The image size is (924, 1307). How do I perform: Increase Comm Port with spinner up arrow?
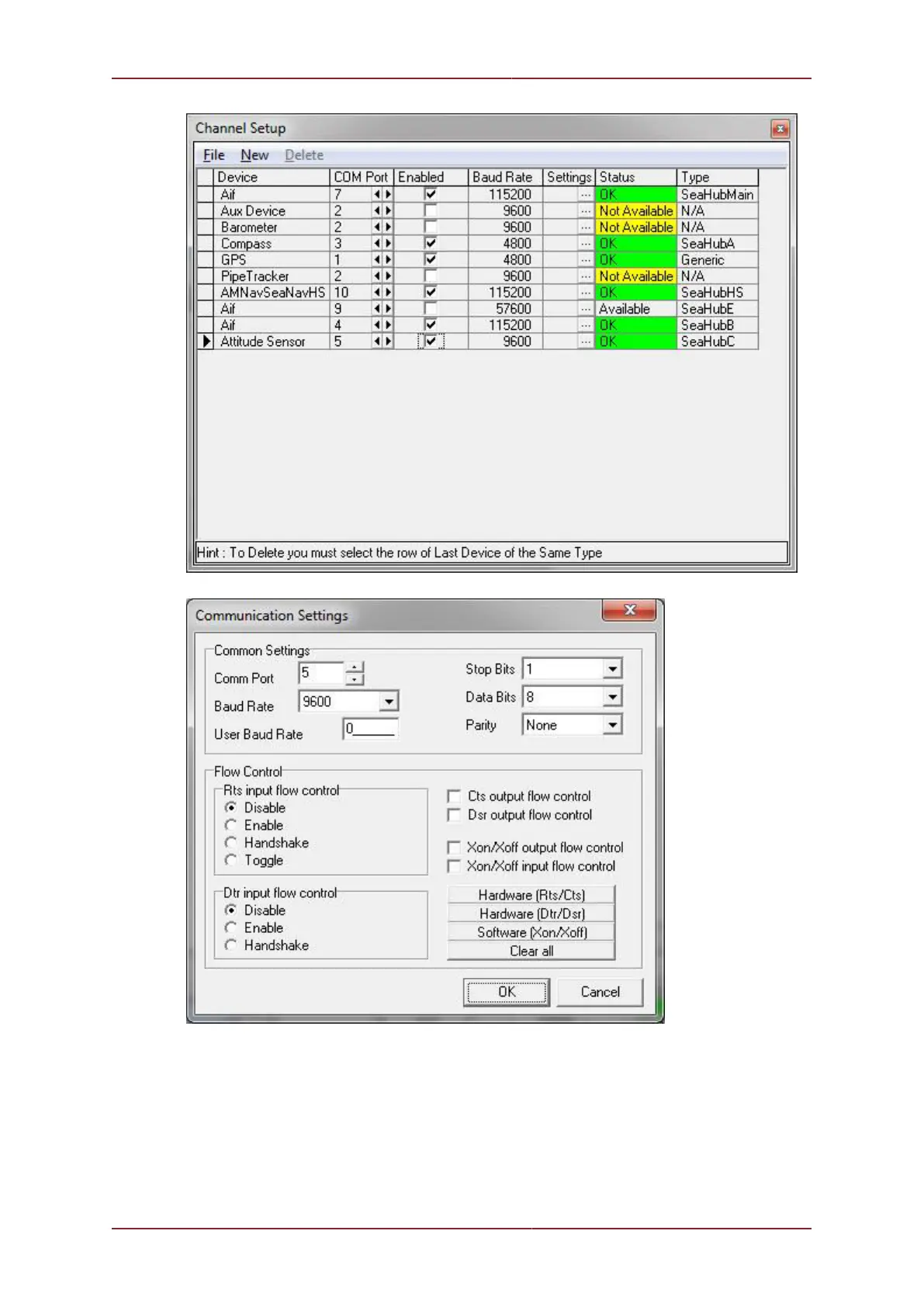(354, 668)
